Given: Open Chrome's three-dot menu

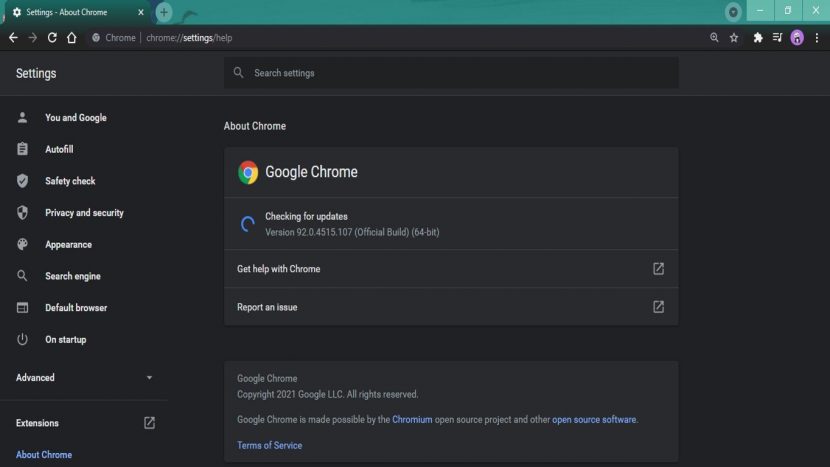Looking at the screenshot, I should [x=817, y=38].
